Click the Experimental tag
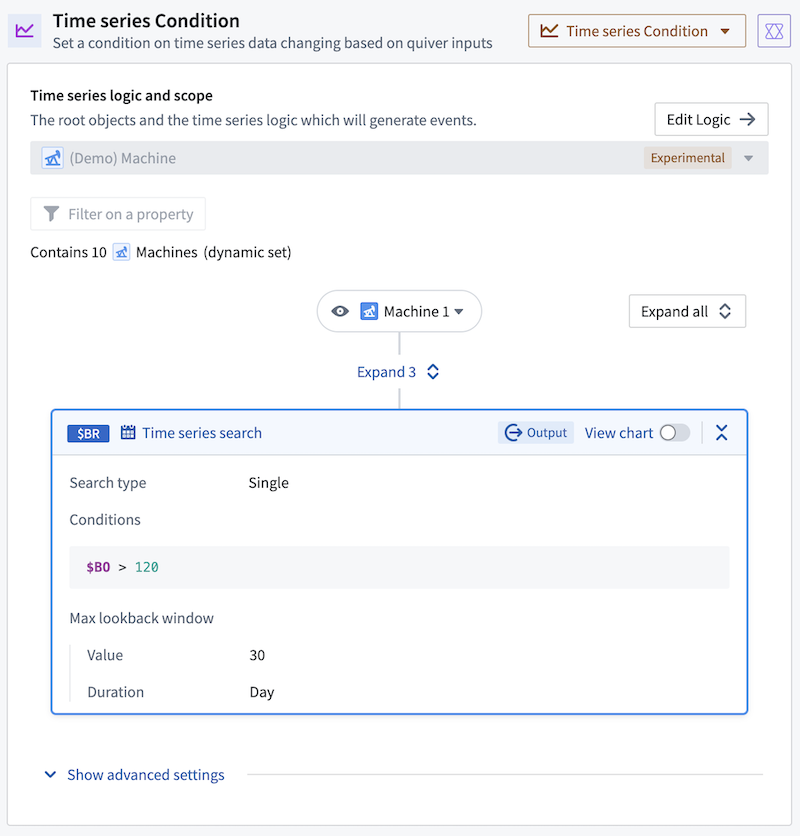This screenshot has height=836, width=800. 687,158
